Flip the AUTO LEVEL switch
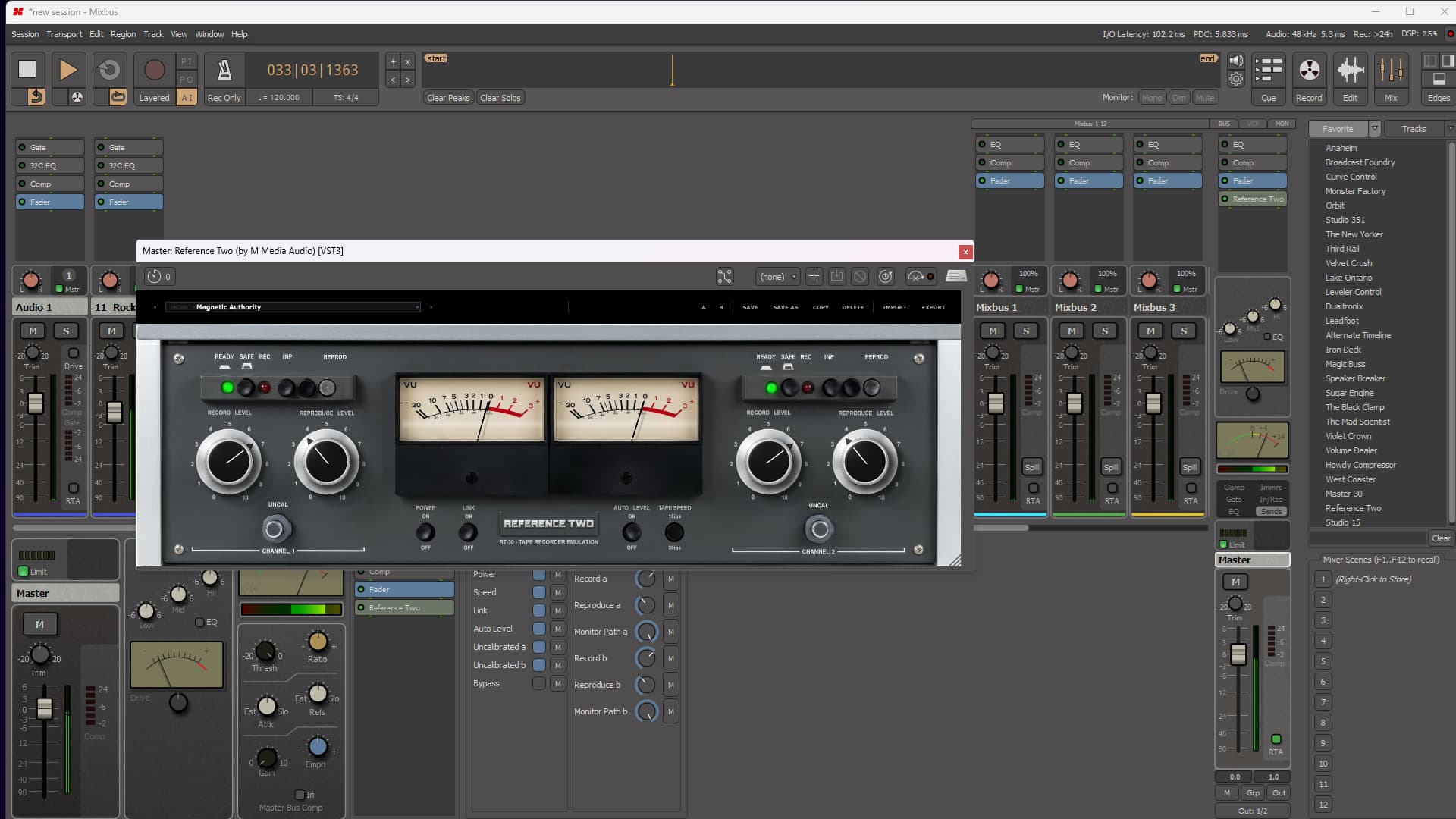The image size is (1456, 819). pyautogui.click(x=632, y=532)
